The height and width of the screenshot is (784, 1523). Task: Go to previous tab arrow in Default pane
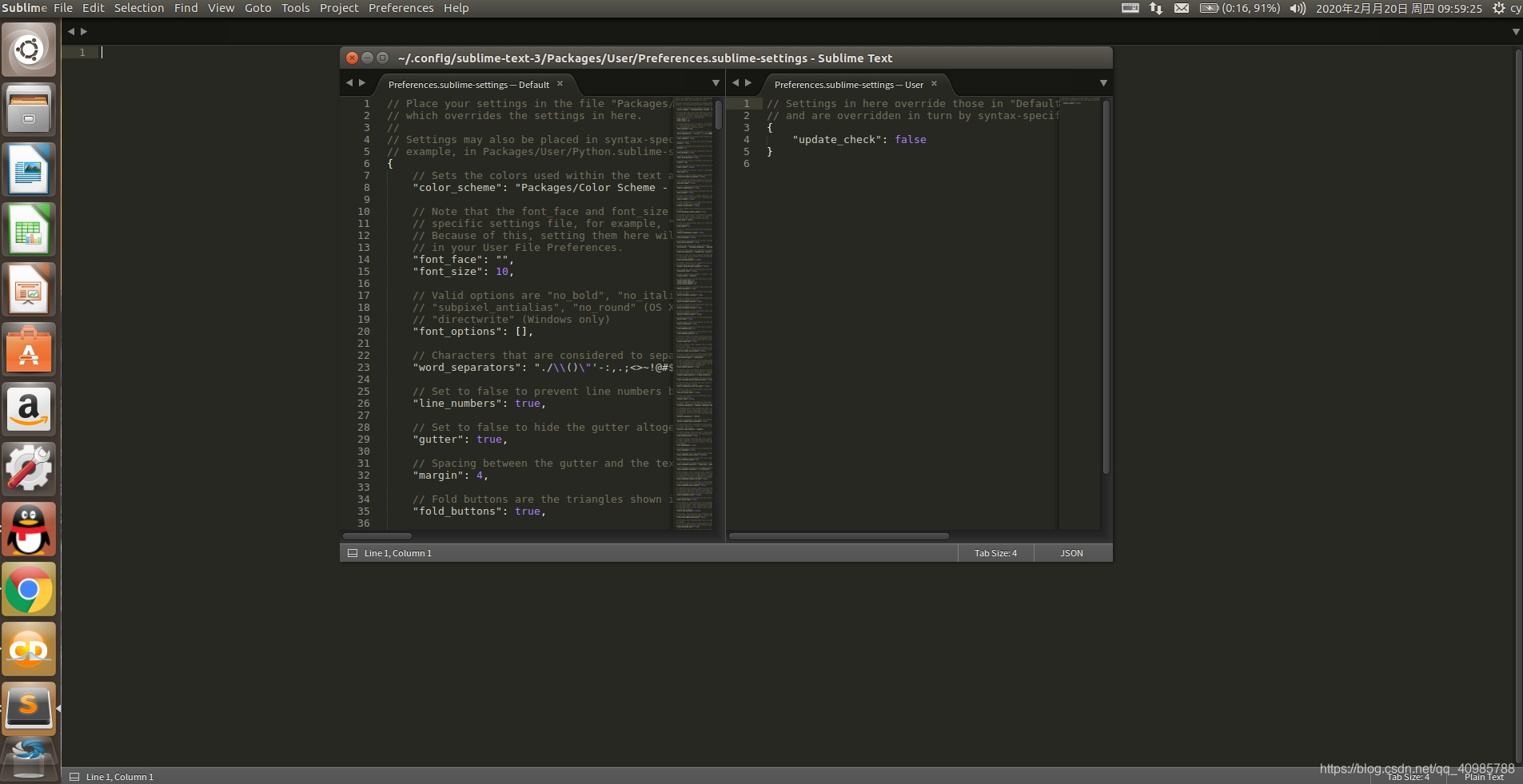349,83
